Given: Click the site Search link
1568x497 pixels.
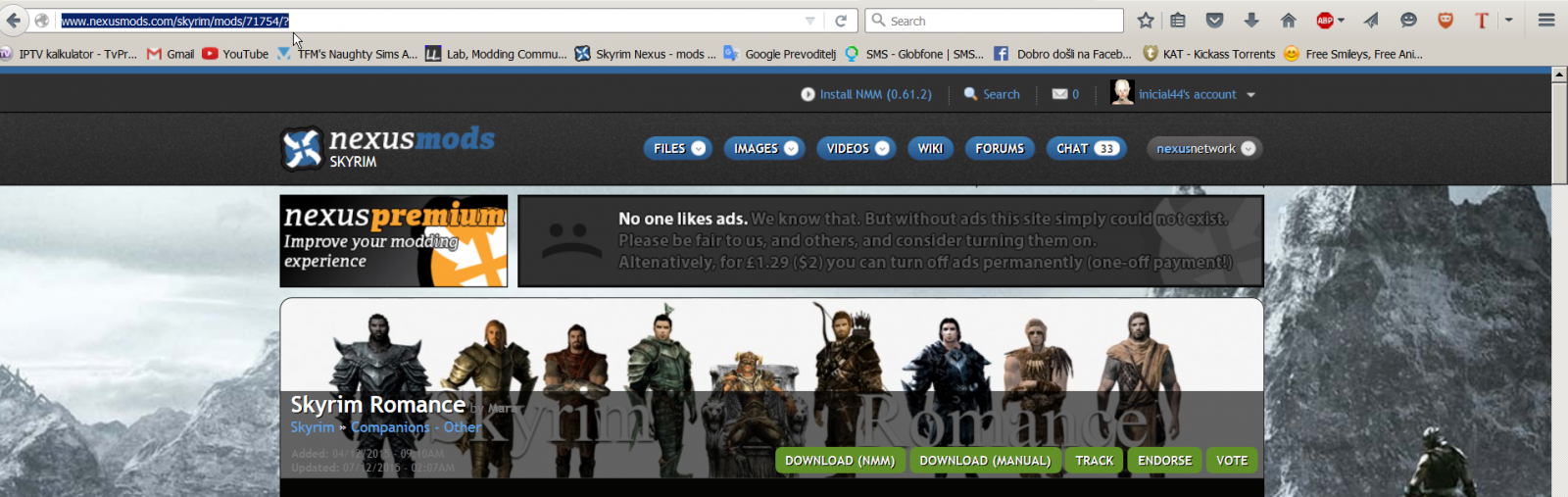Looking at the screenshot, I should [x=992, y=94].
